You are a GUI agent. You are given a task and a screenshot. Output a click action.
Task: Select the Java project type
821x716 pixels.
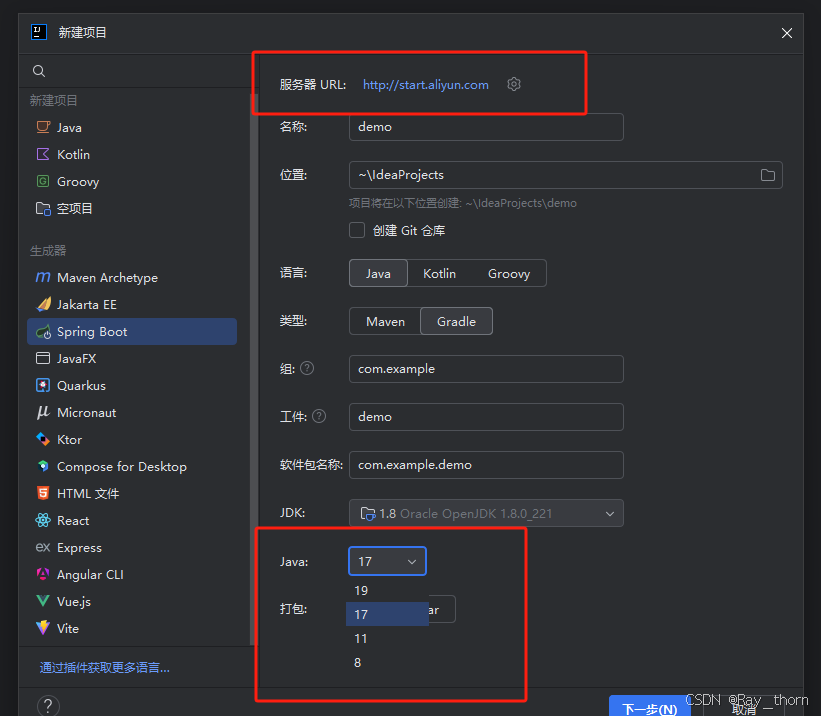click(x=132, y=127)
